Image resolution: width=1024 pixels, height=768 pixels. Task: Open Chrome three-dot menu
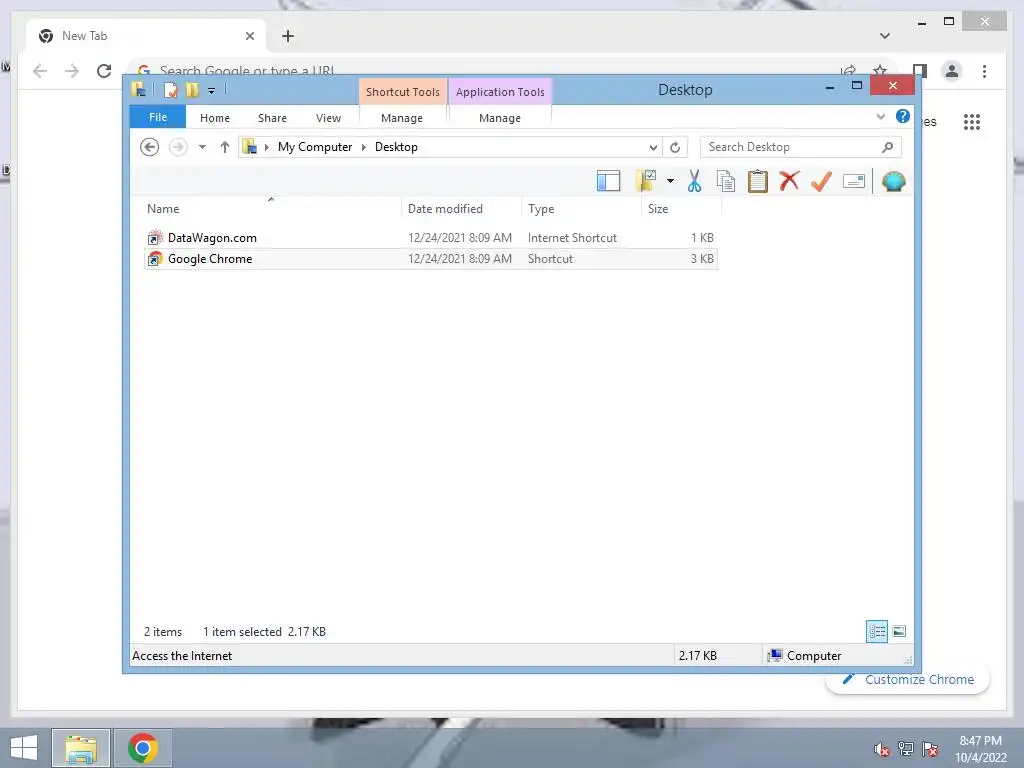tap(984, 71)
